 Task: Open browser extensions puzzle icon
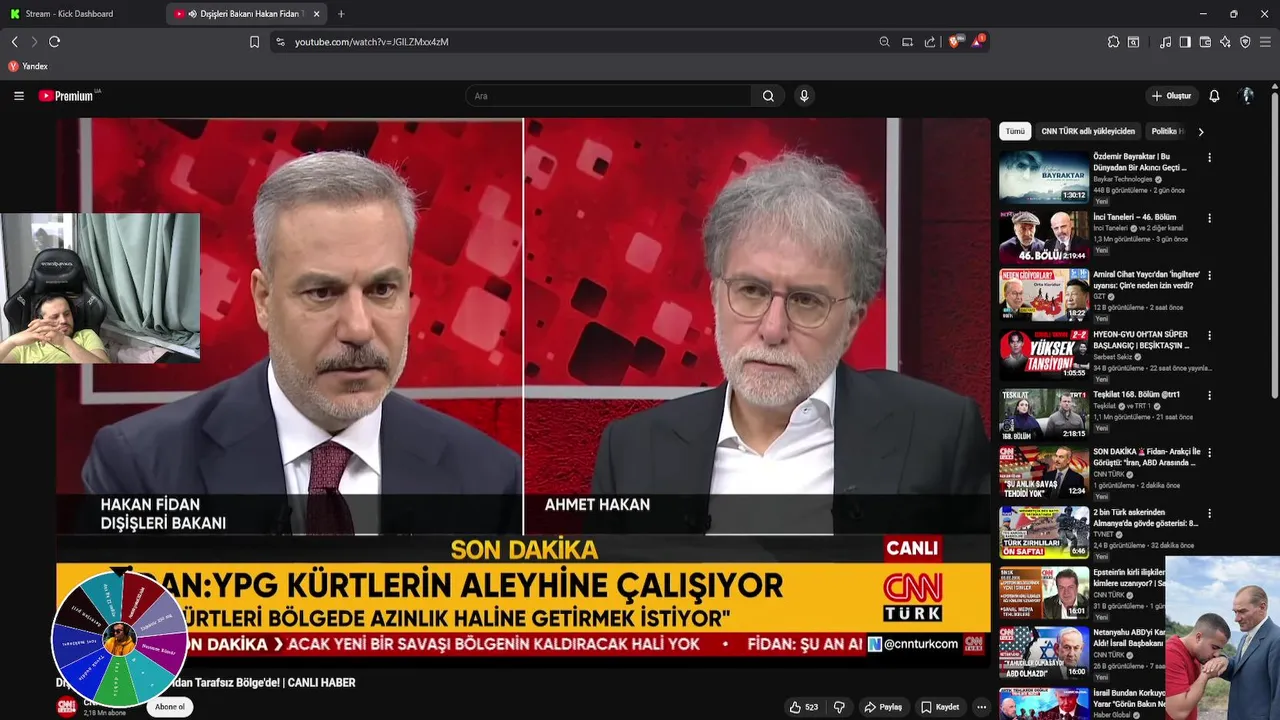click(1113, 42)
